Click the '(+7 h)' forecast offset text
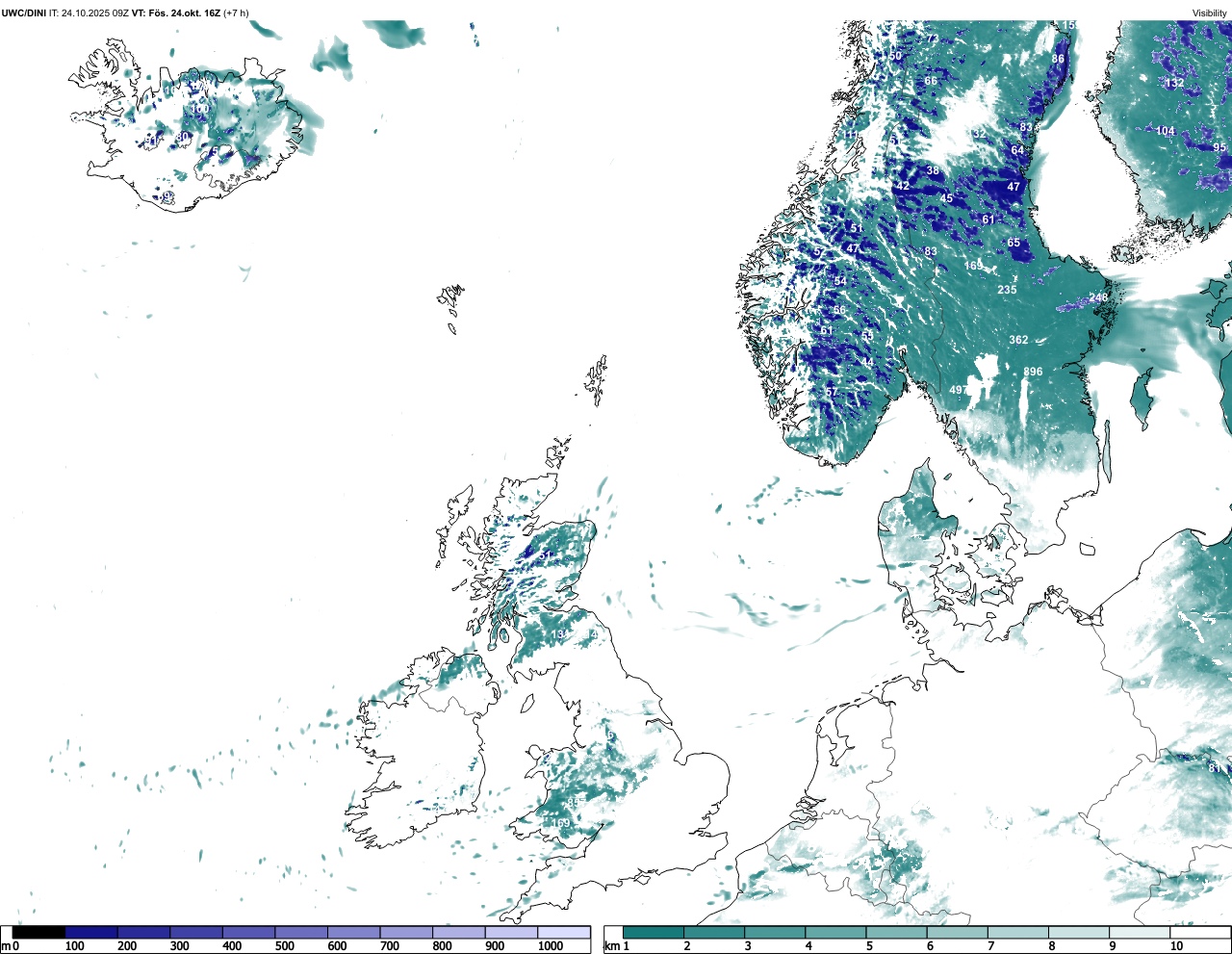The image size is (1232, 954). (x=236, y=13)
